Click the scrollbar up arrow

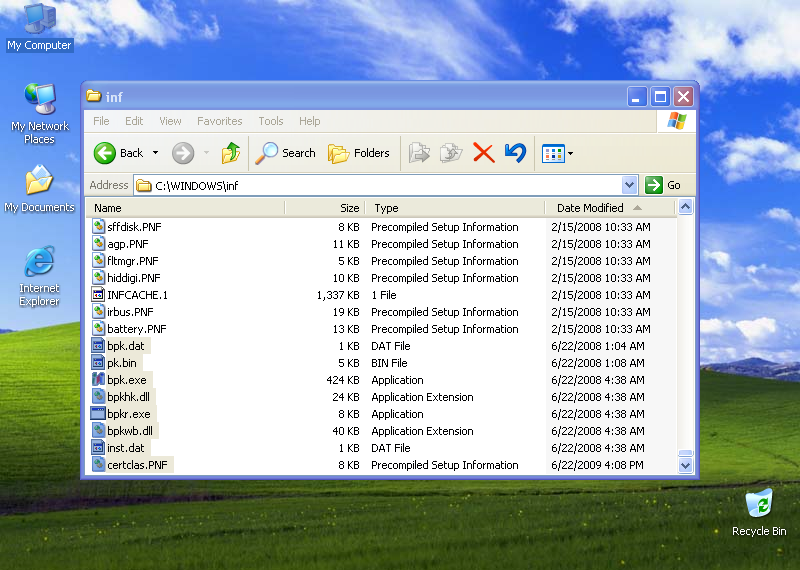[x=685, y=207]
